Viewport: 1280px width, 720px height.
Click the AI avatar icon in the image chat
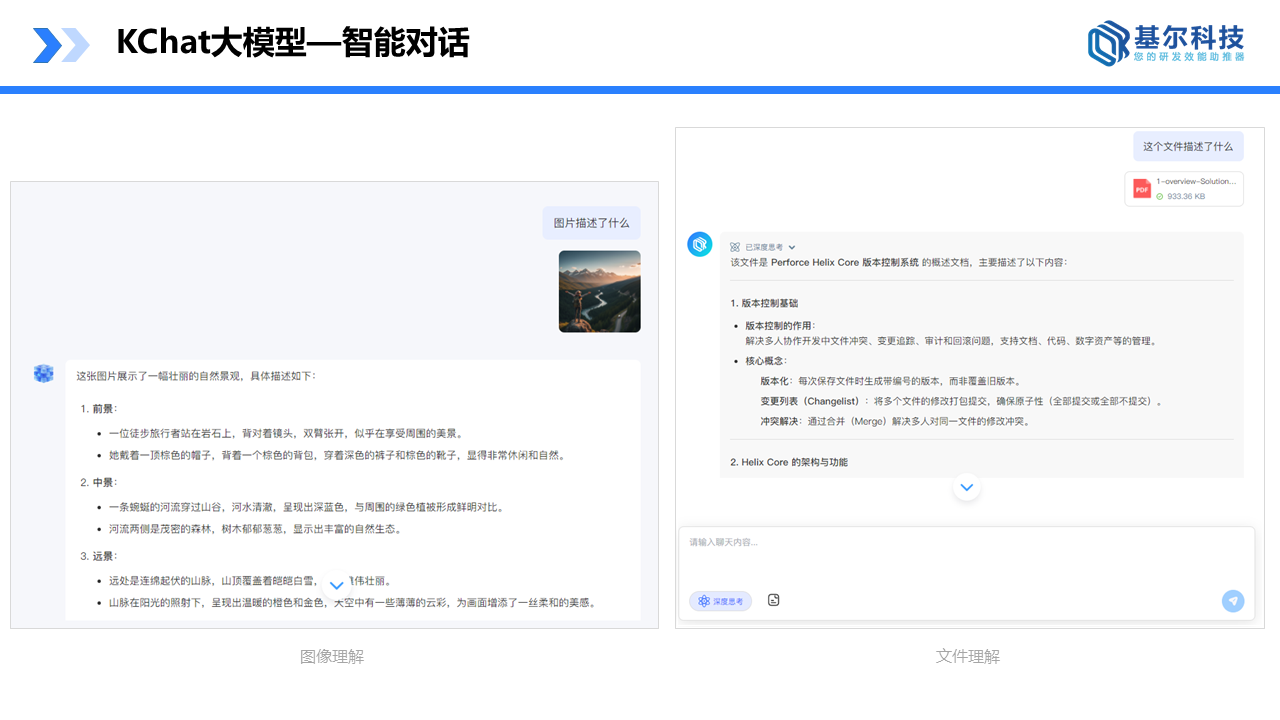43,373
